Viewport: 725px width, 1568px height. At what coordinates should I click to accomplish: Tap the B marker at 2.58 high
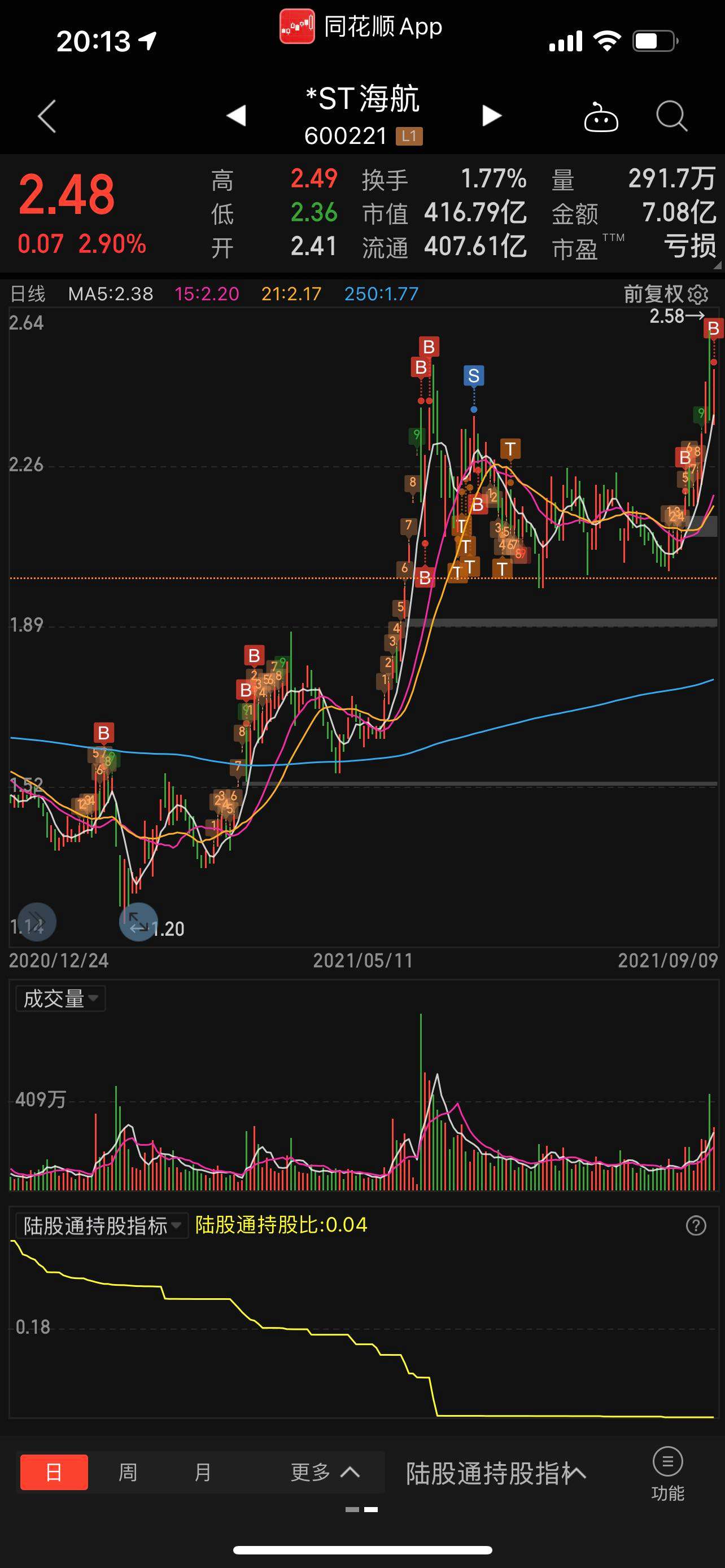(714, 329)
